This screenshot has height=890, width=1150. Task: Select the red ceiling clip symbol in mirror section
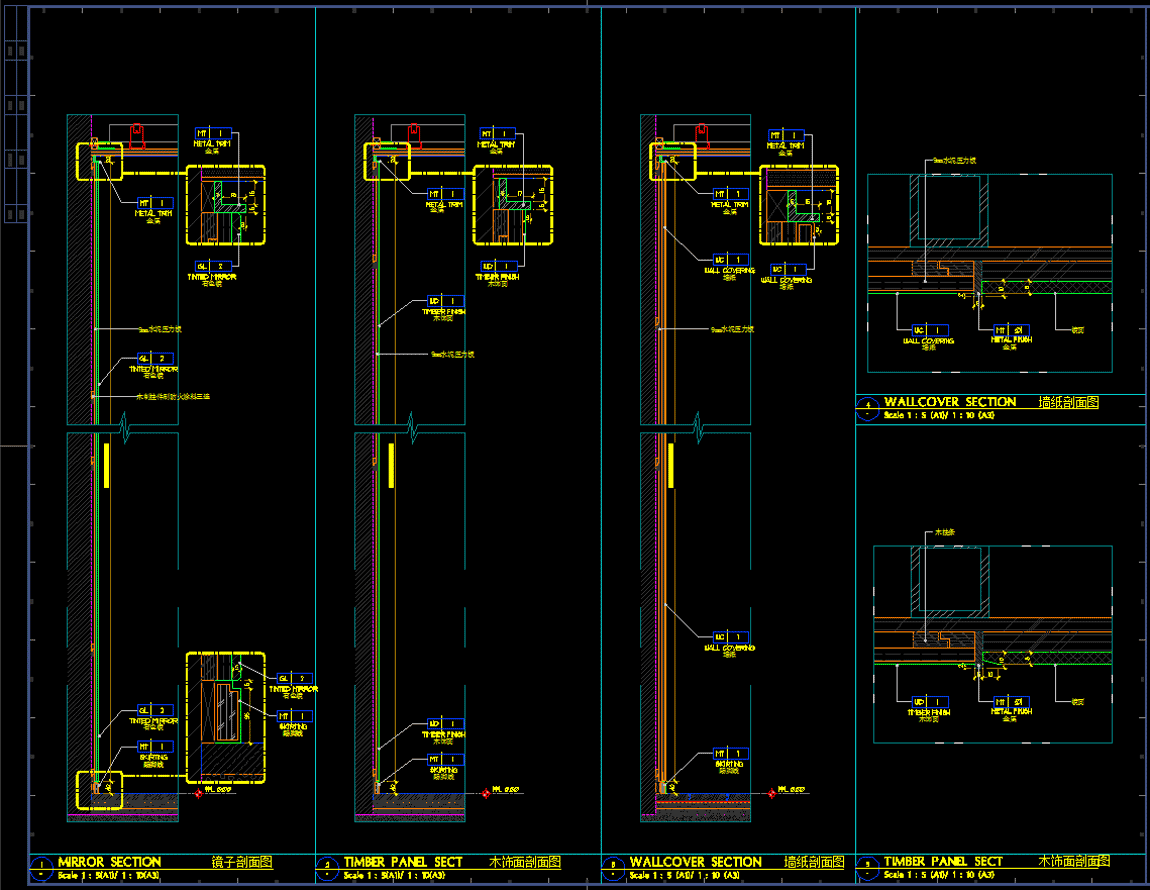[x=138, y=135]
